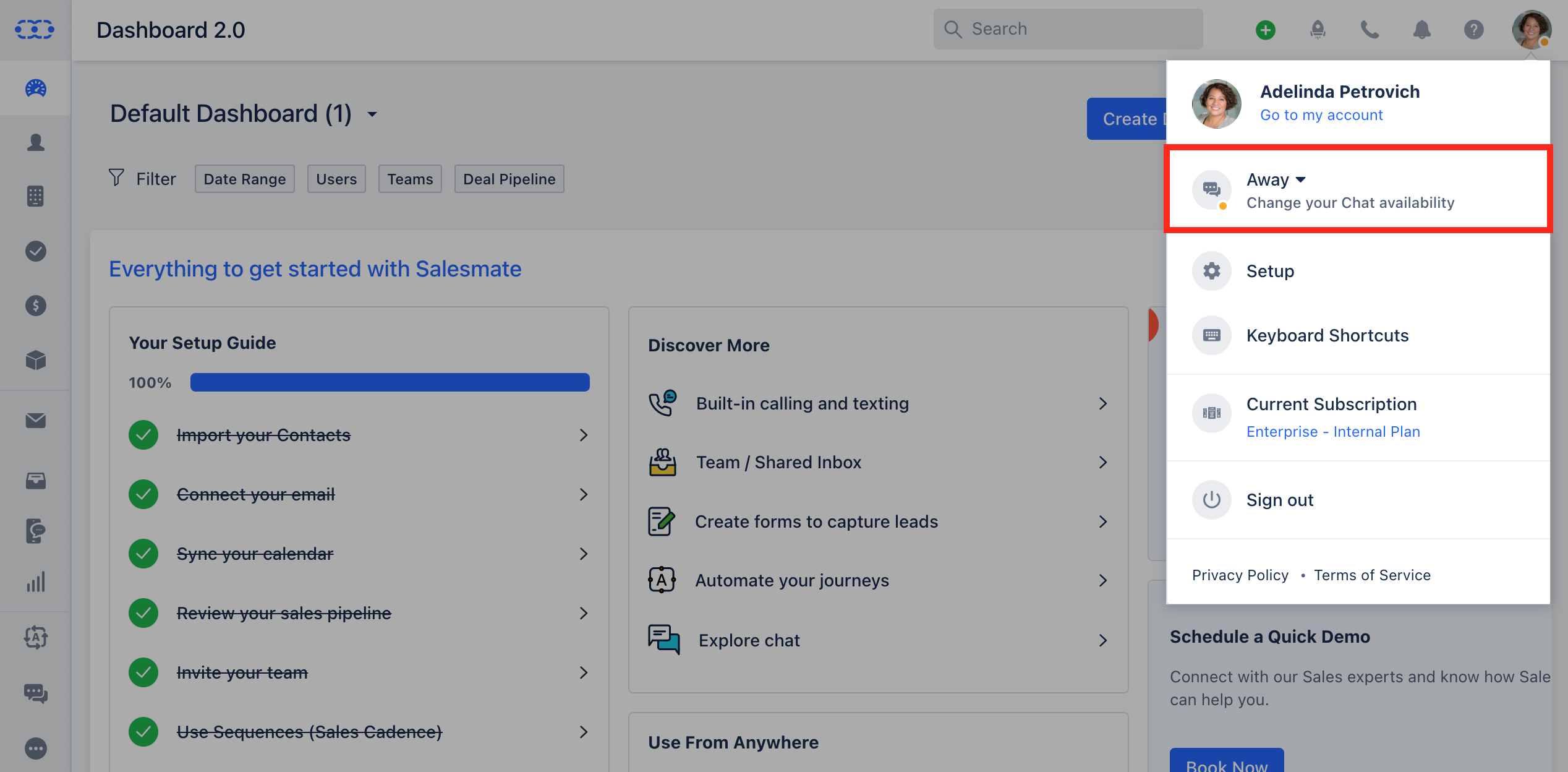This screenshot has height=772, width=1568.
Task: Click the profile avatar in top bar
Action: pyautogui.click(x=1531, y=30)
